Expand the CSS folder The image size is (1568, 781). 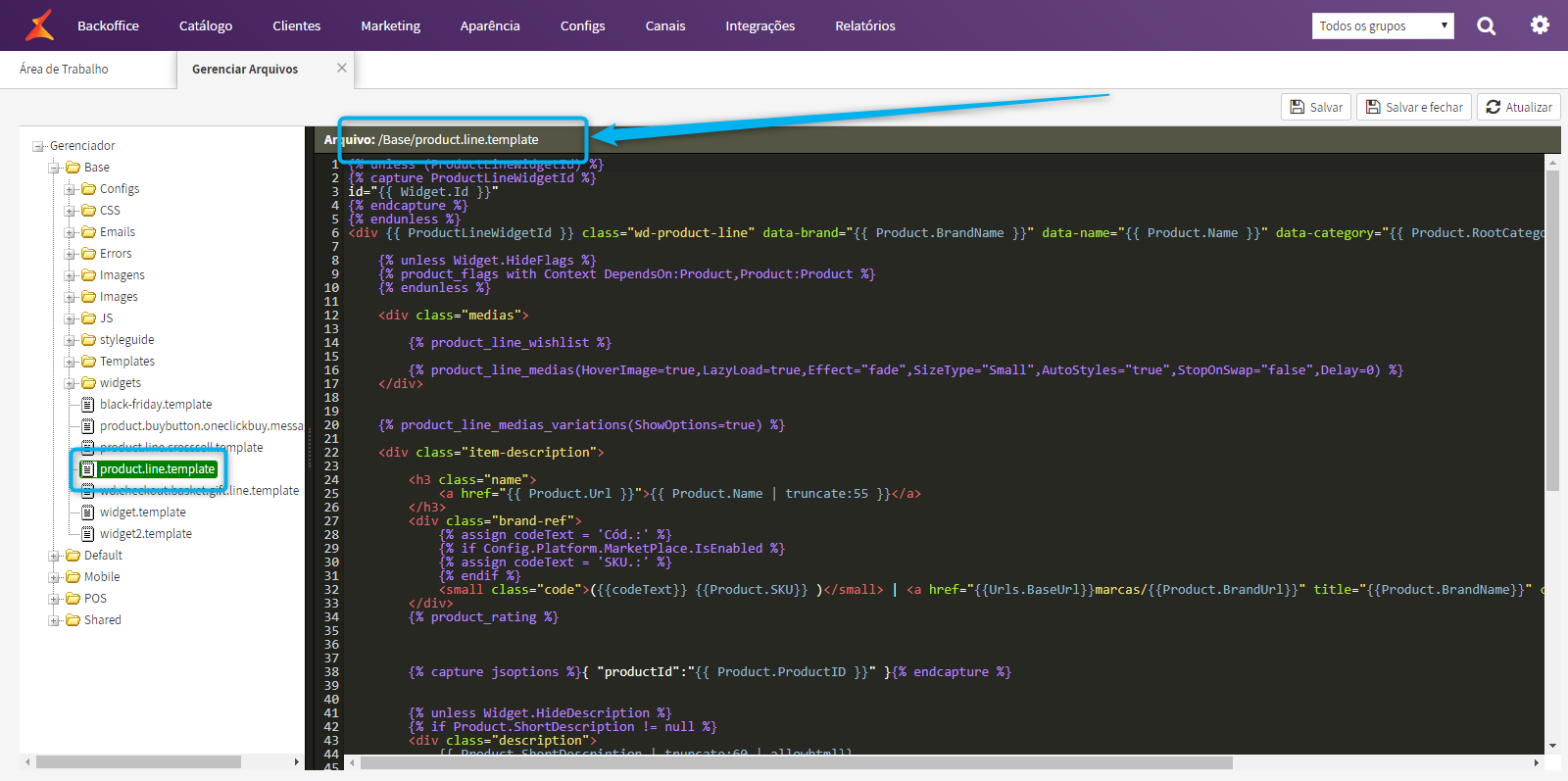(x=71, y=211)
